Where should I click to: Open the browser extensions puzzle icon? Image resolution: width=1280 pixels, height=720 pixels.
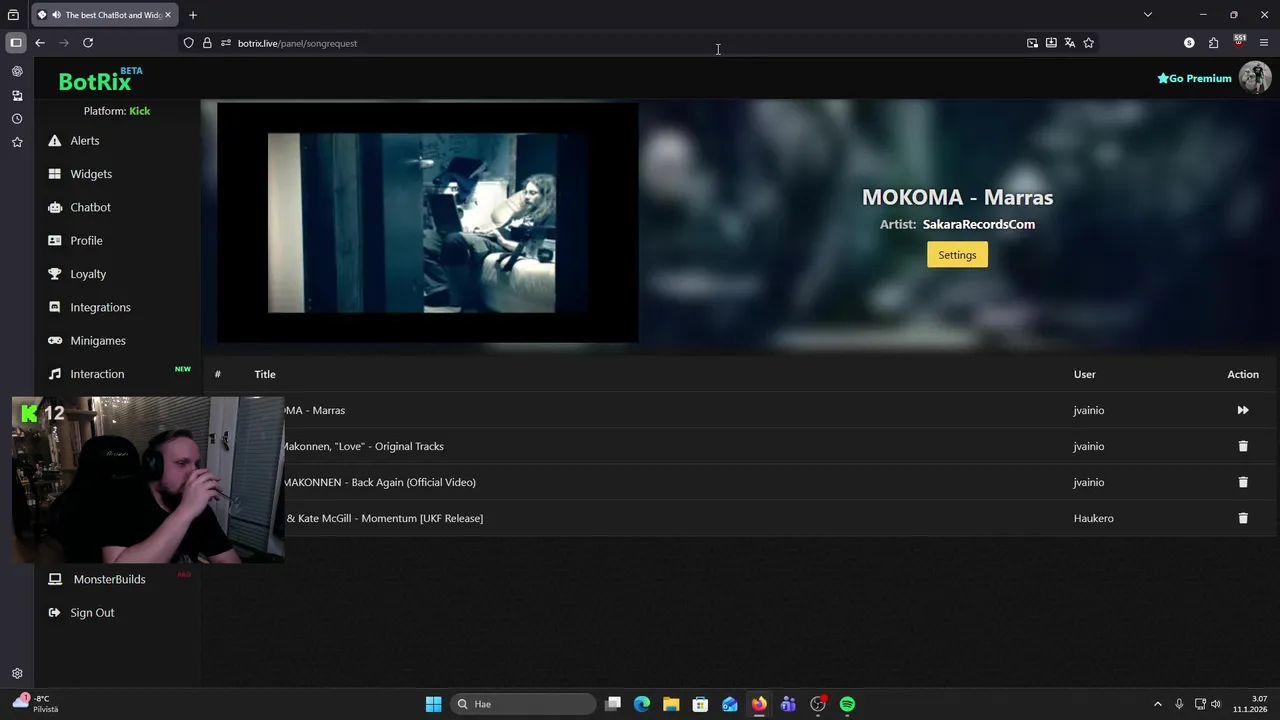1213,43
